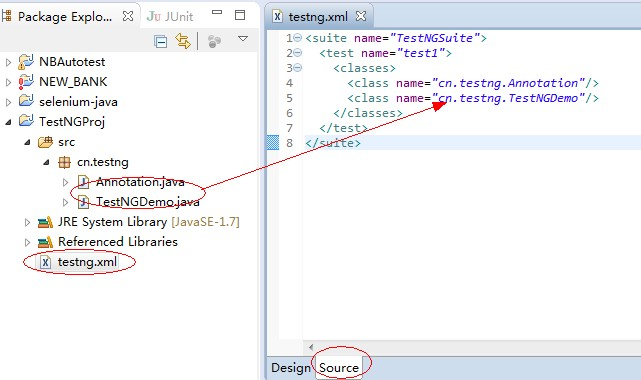Click the selenium-java project folder icon

click(x=26, y=101)
